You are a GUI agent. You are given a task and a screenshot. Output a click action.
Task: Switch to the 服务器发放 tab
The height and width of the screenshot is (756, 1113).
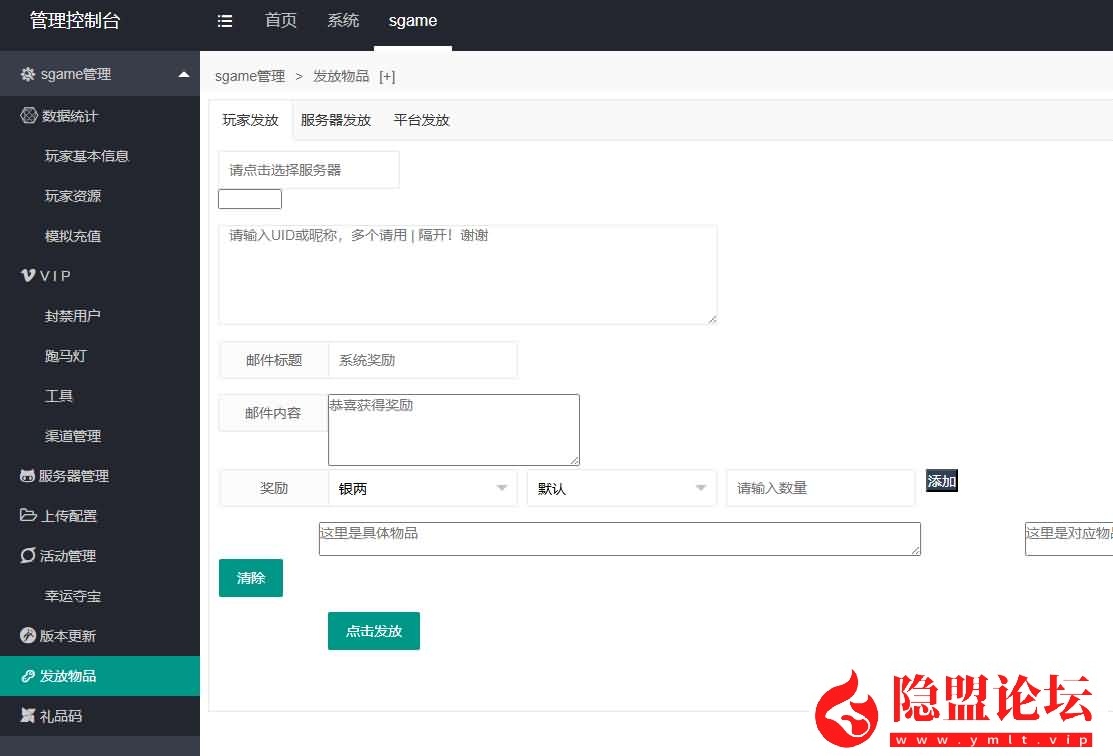pyautogui.click(x=336, y=120)
